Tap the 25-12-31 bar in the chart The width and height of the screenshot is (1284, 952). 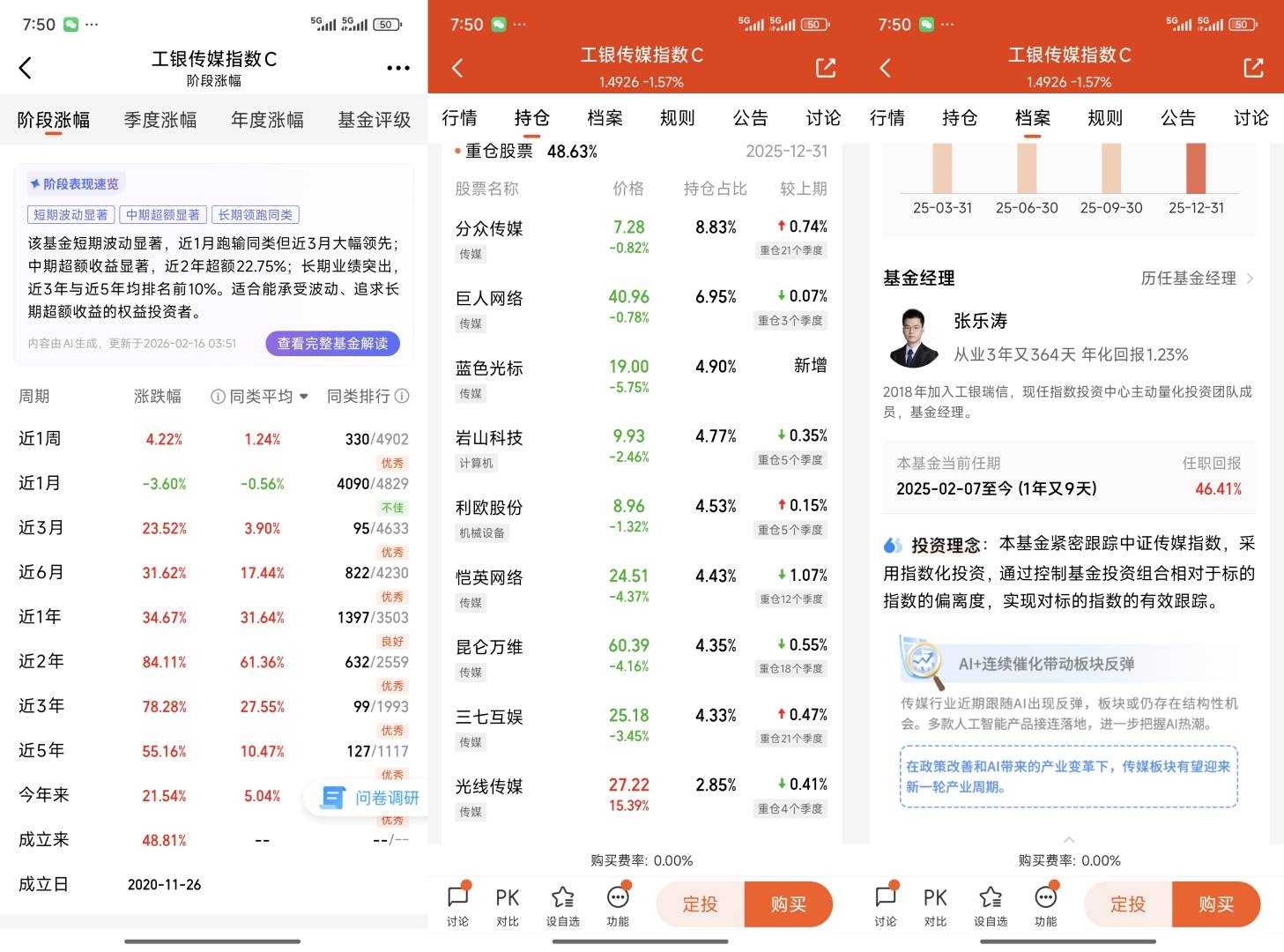1196,167
